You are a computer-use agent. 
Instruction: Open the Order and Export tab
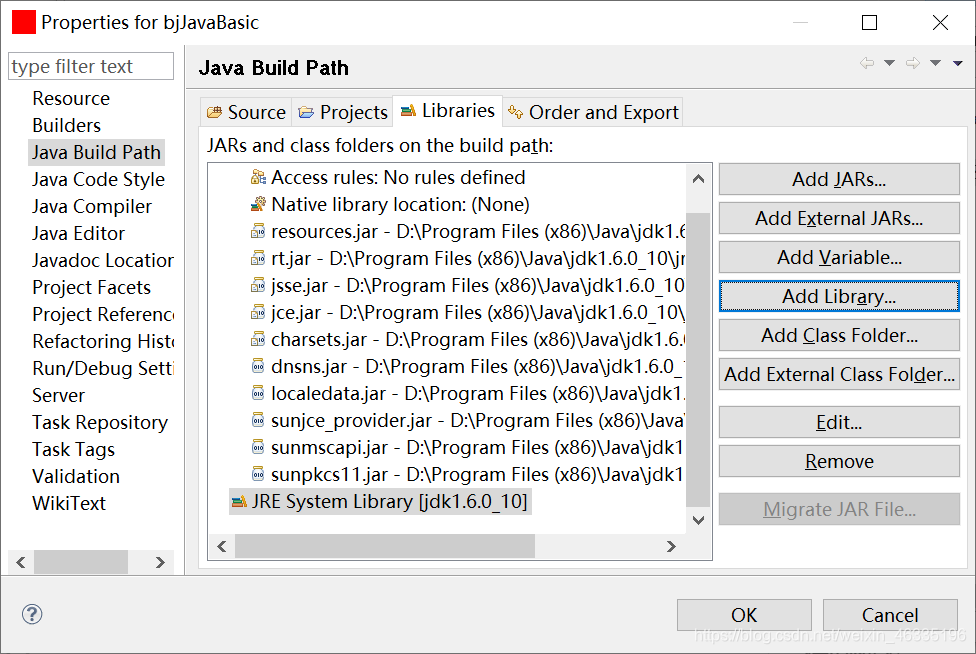(593, 112)
